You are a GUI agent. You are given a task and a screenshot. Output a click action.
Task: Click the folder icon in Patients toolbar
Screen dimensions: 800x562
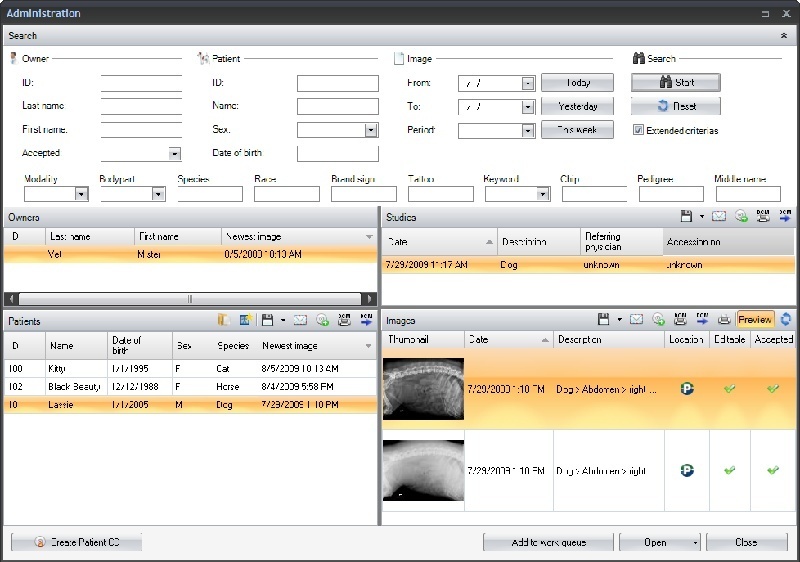(x=223, y=320)
